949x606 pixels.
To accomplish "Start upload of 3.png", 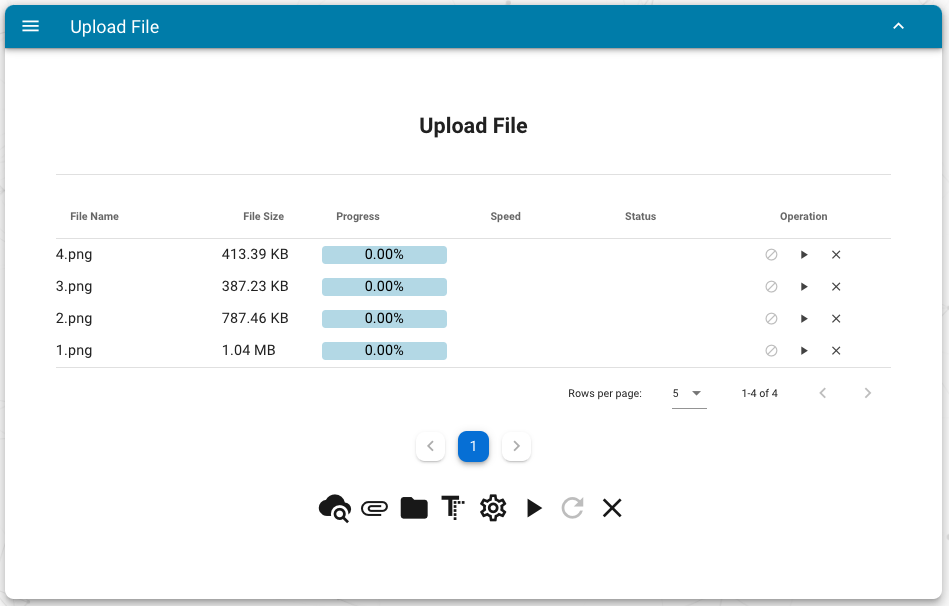I will (804, 287).
